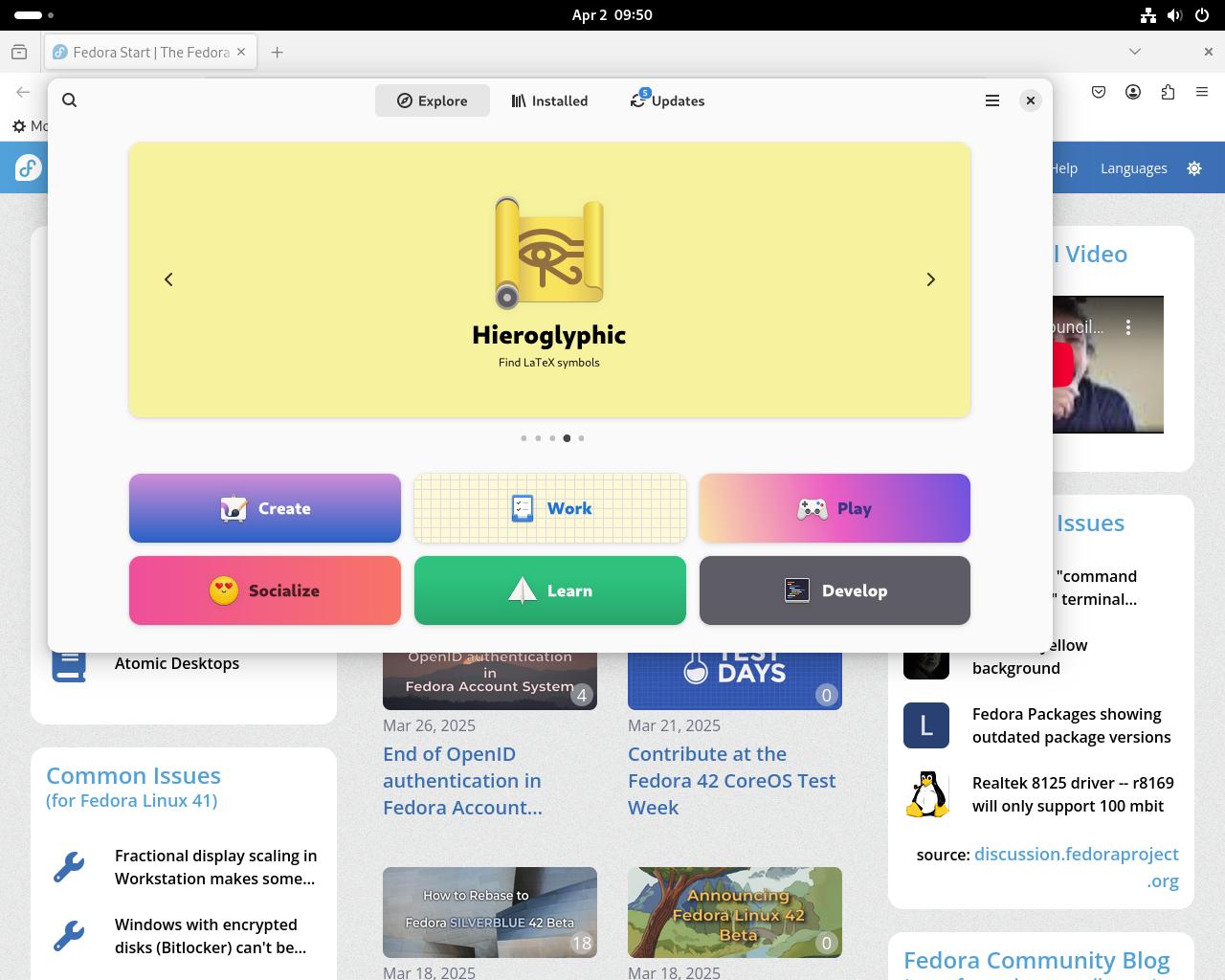Open the Updates tab
Viewport: 1225px width, 980px height.
click(667, 100)
